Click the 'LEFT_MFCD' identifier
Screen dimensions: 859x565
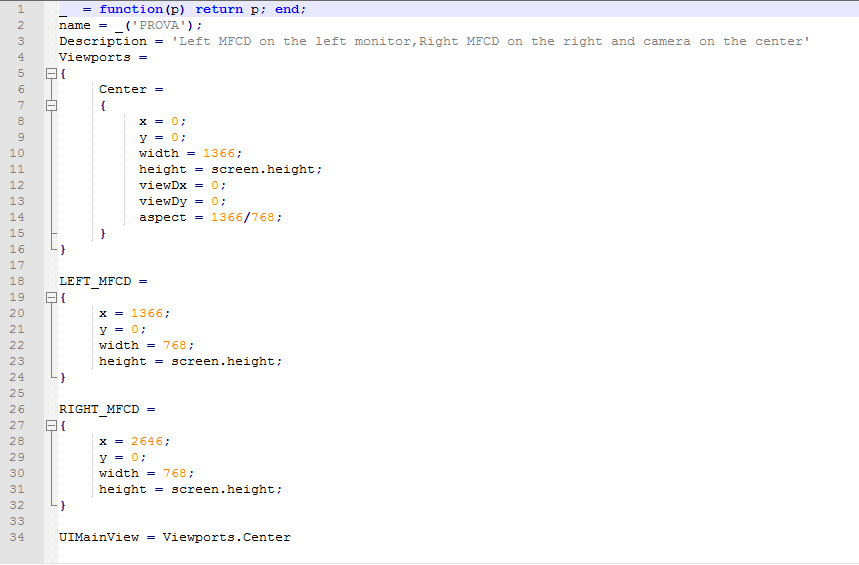point(95,281)
